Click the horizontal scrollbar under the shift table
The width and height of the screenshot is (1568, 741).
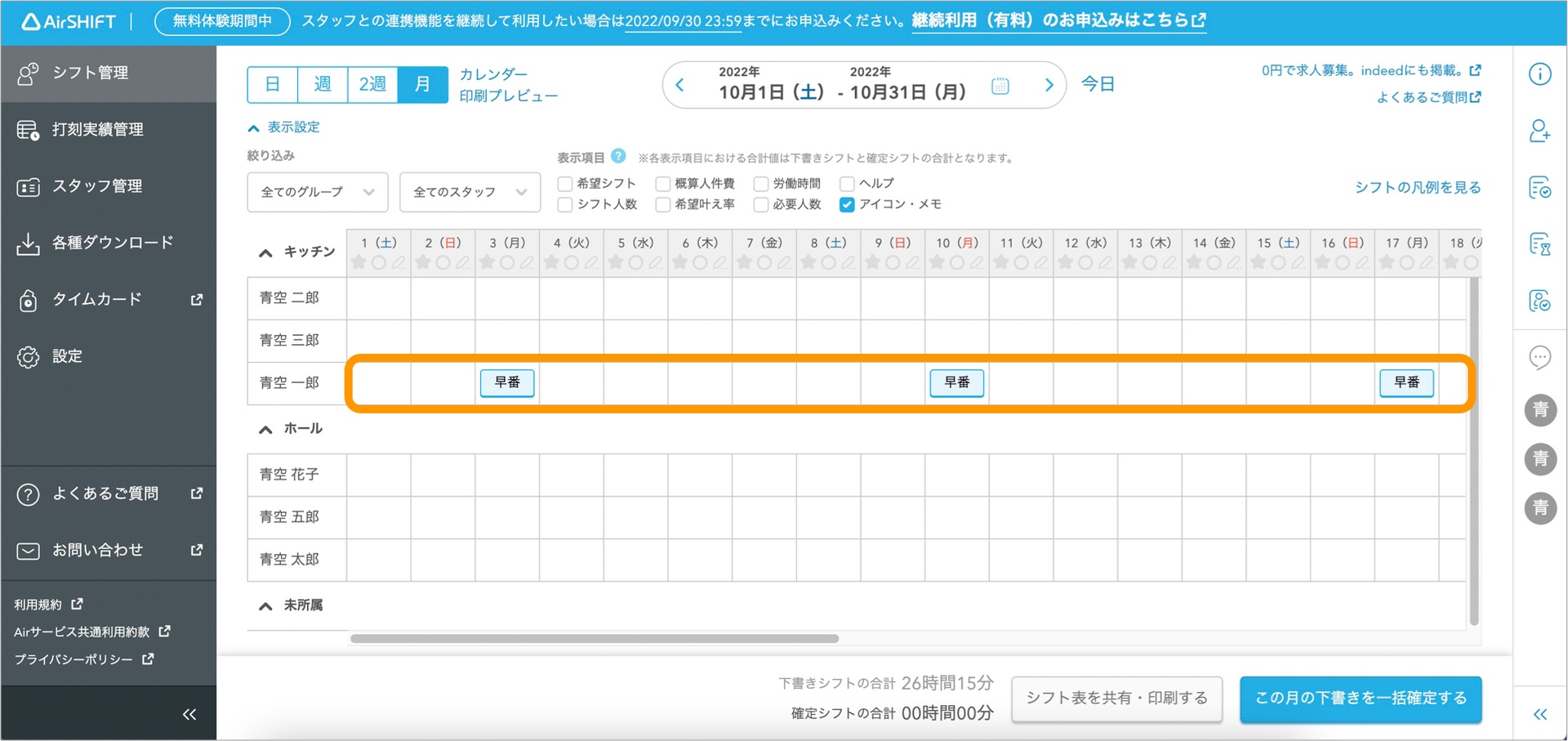594,639
